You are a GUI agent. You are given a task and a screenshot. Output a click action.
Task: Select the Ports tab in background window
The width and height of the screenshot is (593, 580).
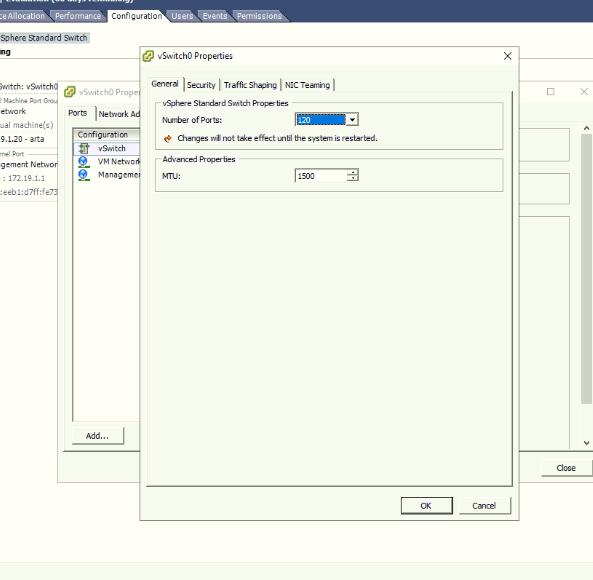pyautogui.click(x=78, y=113)
